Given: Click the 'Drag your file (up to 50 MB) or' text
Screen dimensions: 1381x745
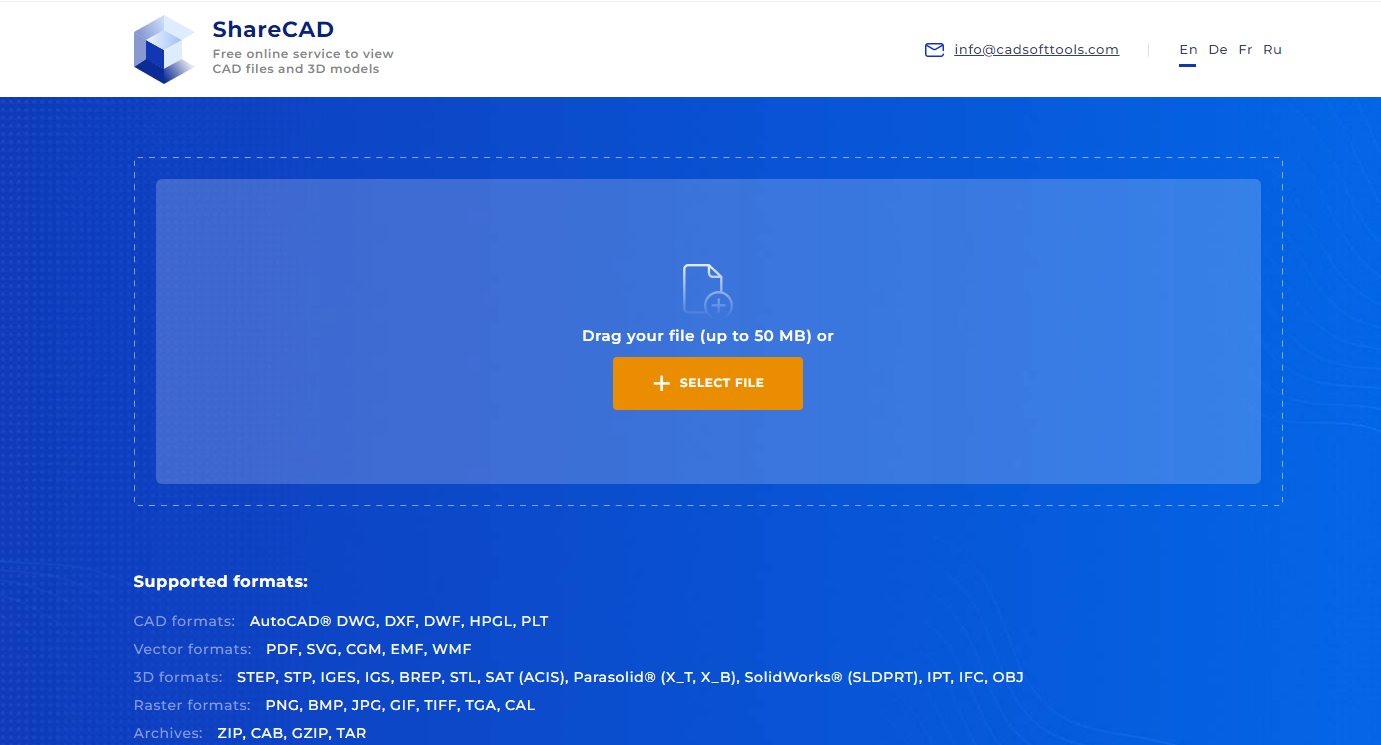Looking at the screenshot, I should 708,336.
